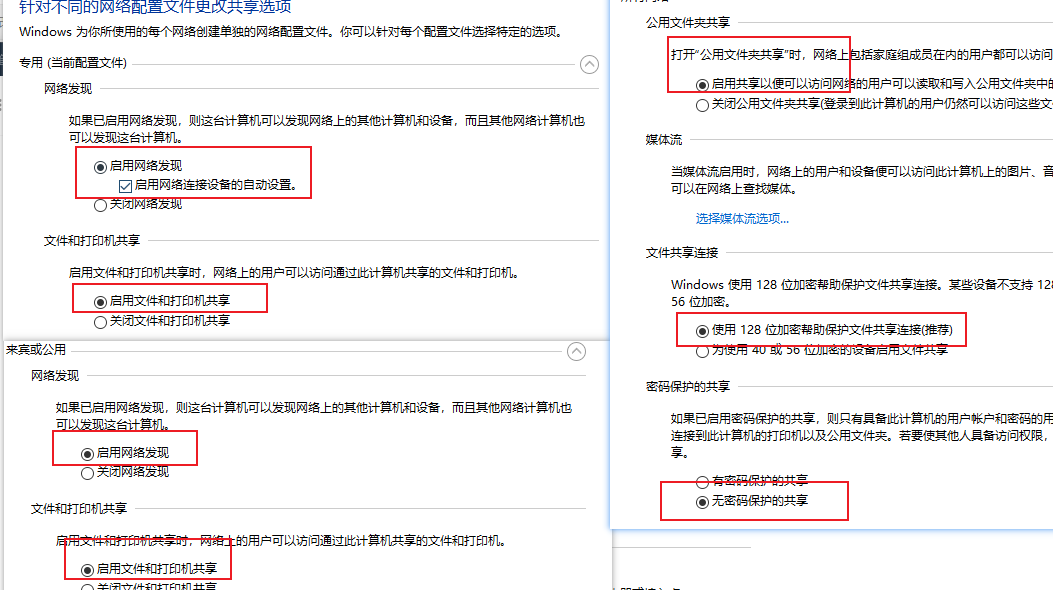Click the 来宾或公用 section header text
Screen dimensions: 1053x590
pos(36,350)
